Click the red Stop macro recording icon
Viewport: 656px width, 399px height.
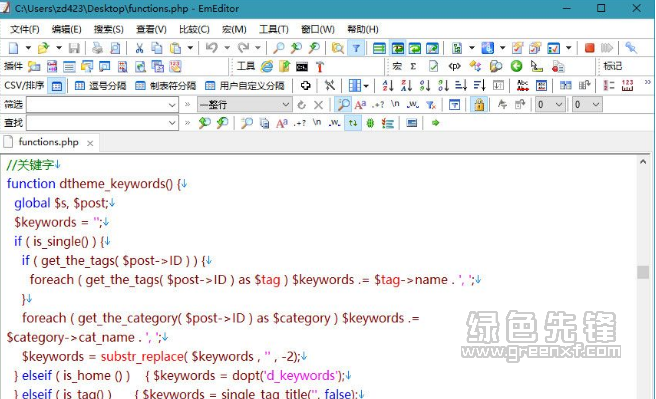(589, 48)
